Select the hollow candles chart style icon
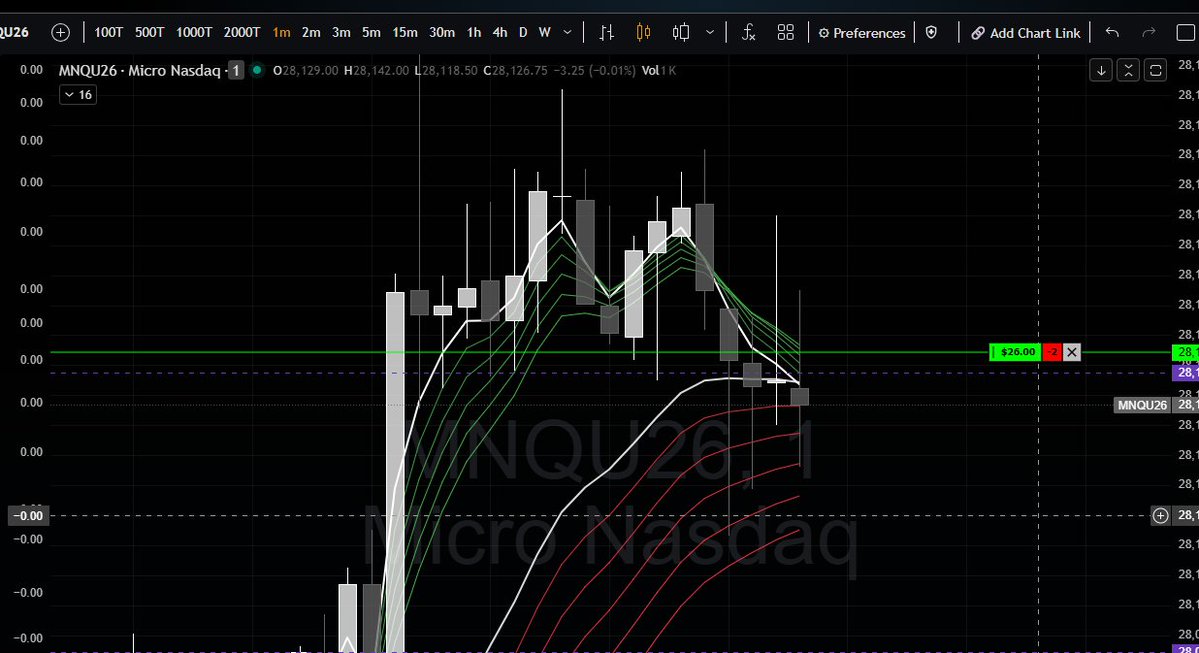This screenshot has width=1199, height=653. (x=681, y=32)
